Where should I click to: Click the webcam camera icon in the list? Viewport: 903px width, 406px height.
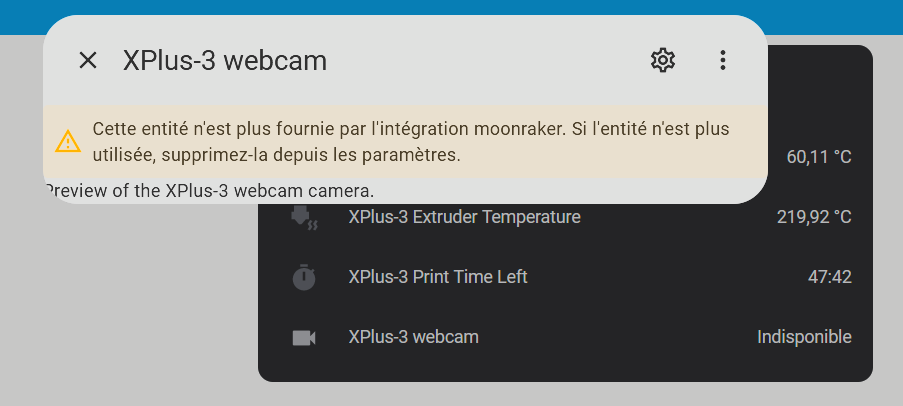pyautogui.click(x=304, y=338)
